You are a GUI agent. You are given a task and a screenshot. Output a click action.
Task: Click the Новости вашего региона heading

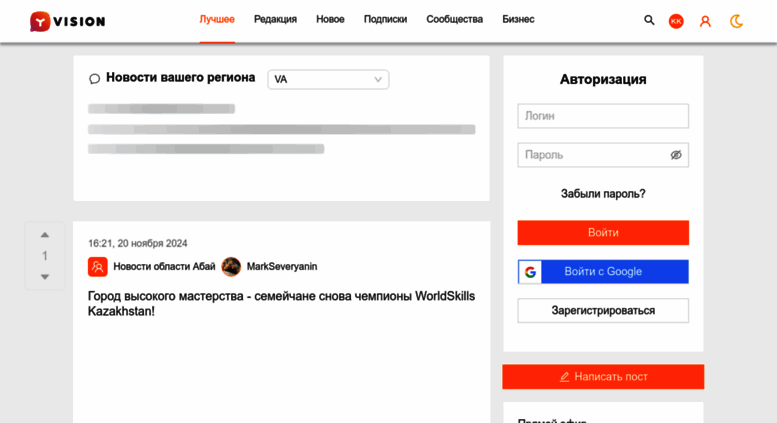pos(180,78)
